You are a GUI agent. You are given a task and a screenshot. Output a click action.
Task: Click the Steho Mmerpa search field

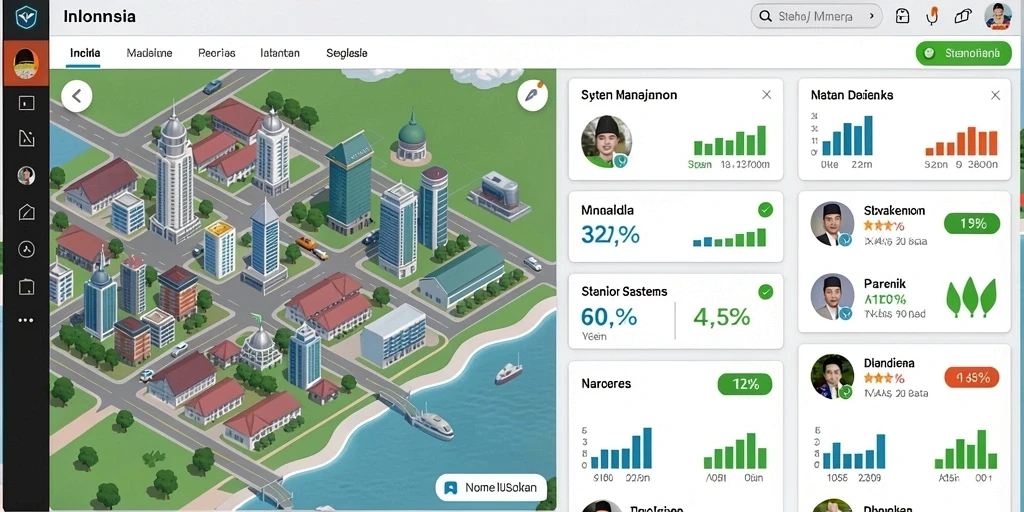(x=816, y=16)
